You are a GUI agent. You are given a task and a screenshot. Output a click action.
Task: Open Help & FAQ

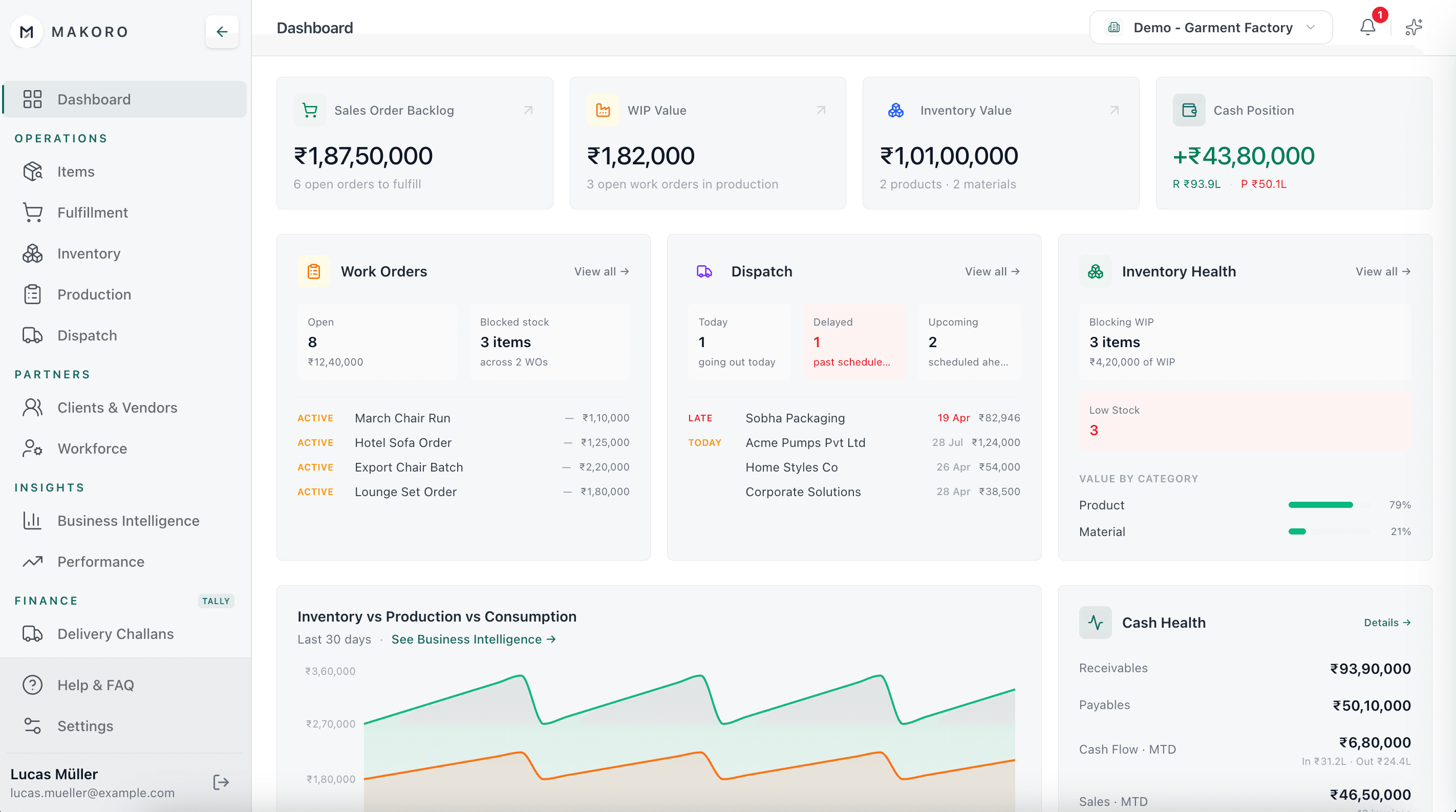(x=125, y=685)
